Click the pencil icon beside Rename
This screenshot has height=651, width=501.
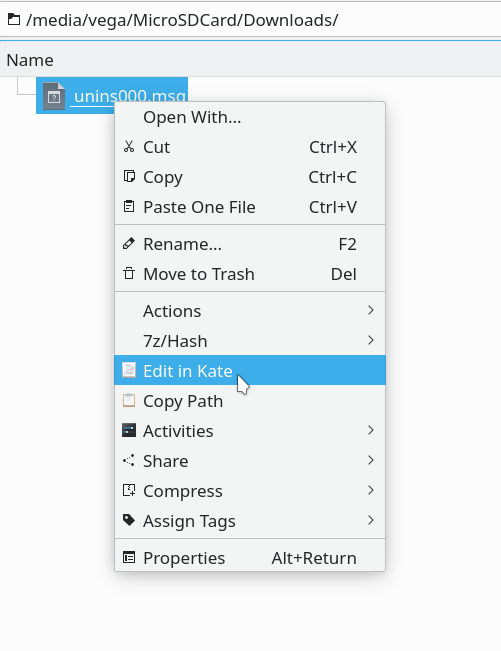(x=129, y=243)
